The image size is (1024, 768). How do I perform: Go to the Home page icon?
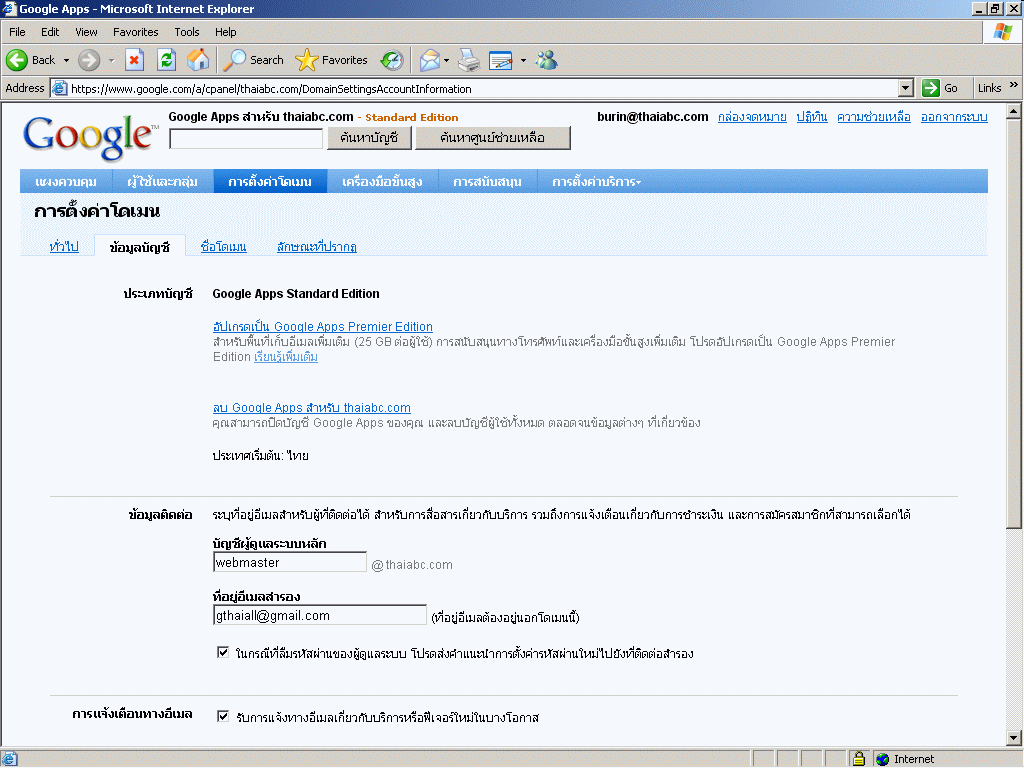pos(198,60)
